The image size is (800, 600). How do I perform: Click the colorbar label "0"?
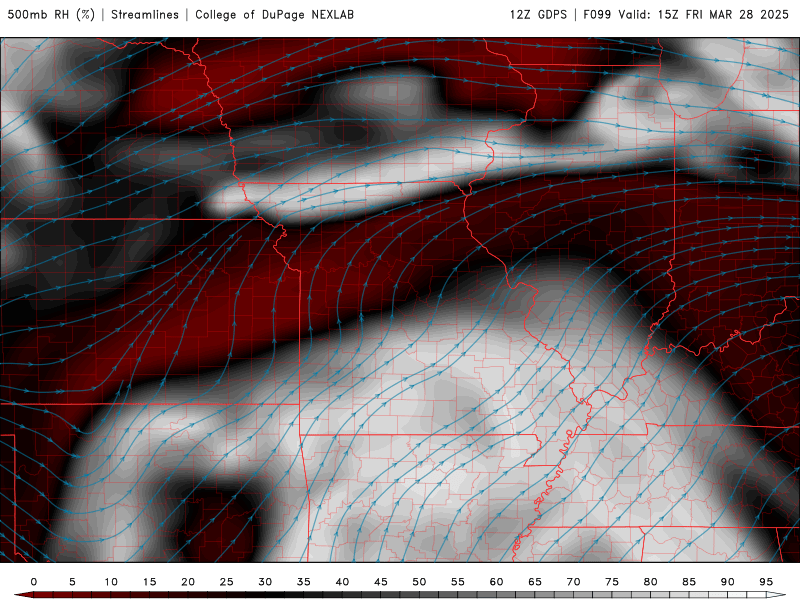(x=34, y=582)
